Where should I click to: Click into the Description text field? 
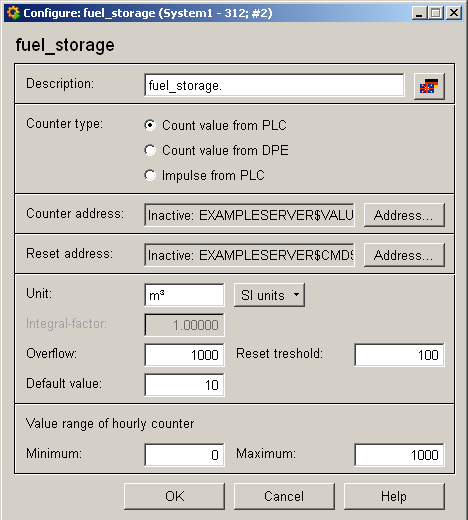274,85
